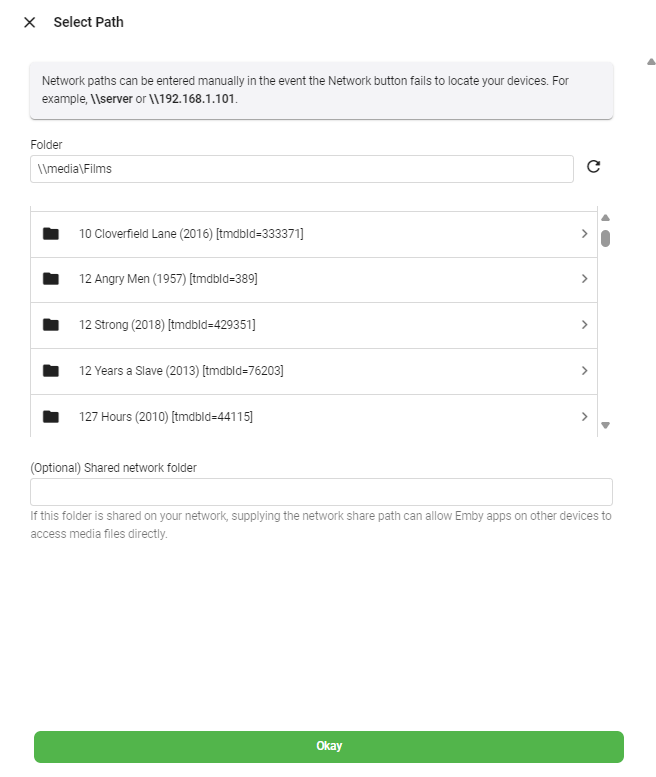
Task: Click folder icon for 12 Years a Slave
Action: (51, 371)
